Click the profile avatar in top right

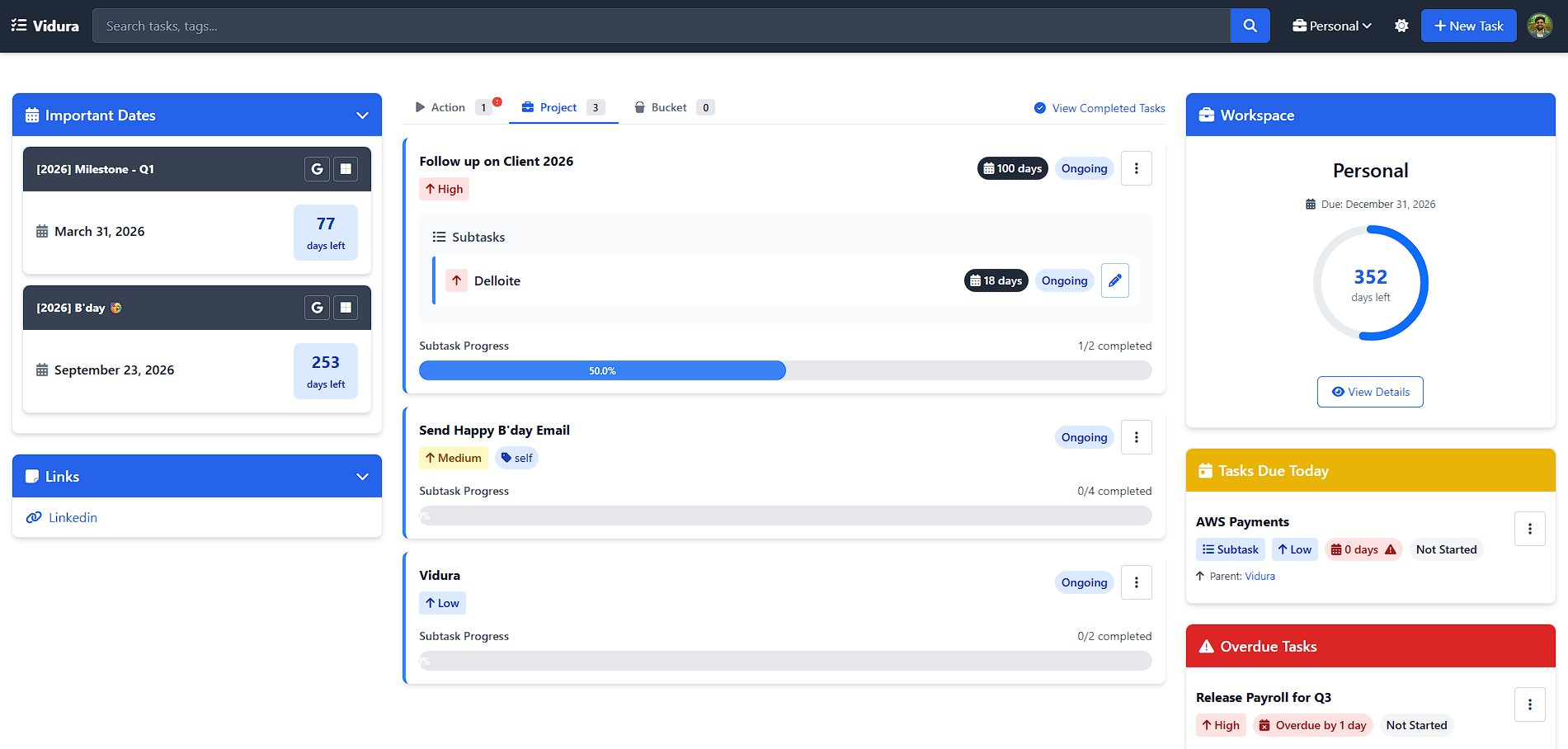[x=1539, y=26]
